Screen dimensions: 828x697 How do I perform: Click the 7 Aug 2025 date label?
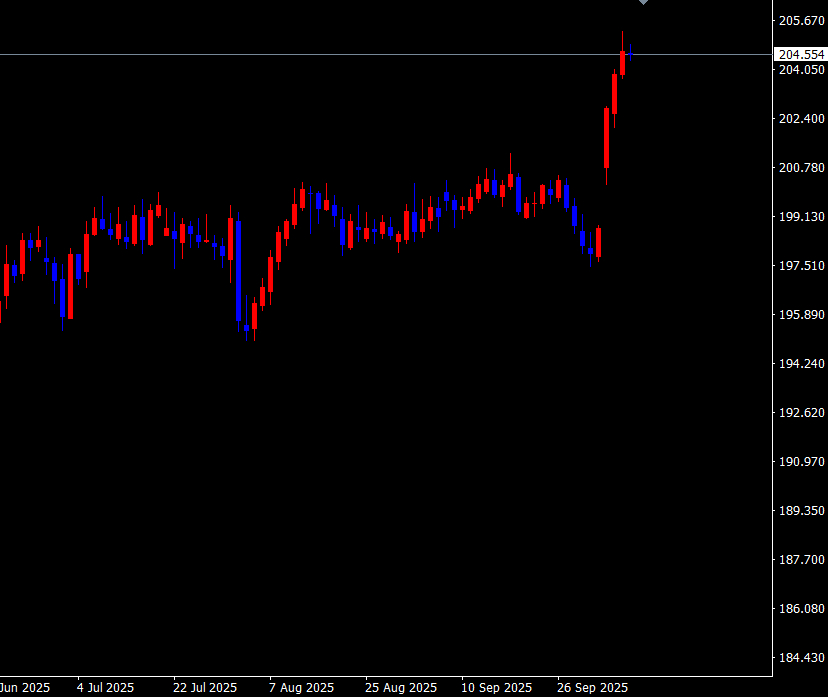point(302,688)
